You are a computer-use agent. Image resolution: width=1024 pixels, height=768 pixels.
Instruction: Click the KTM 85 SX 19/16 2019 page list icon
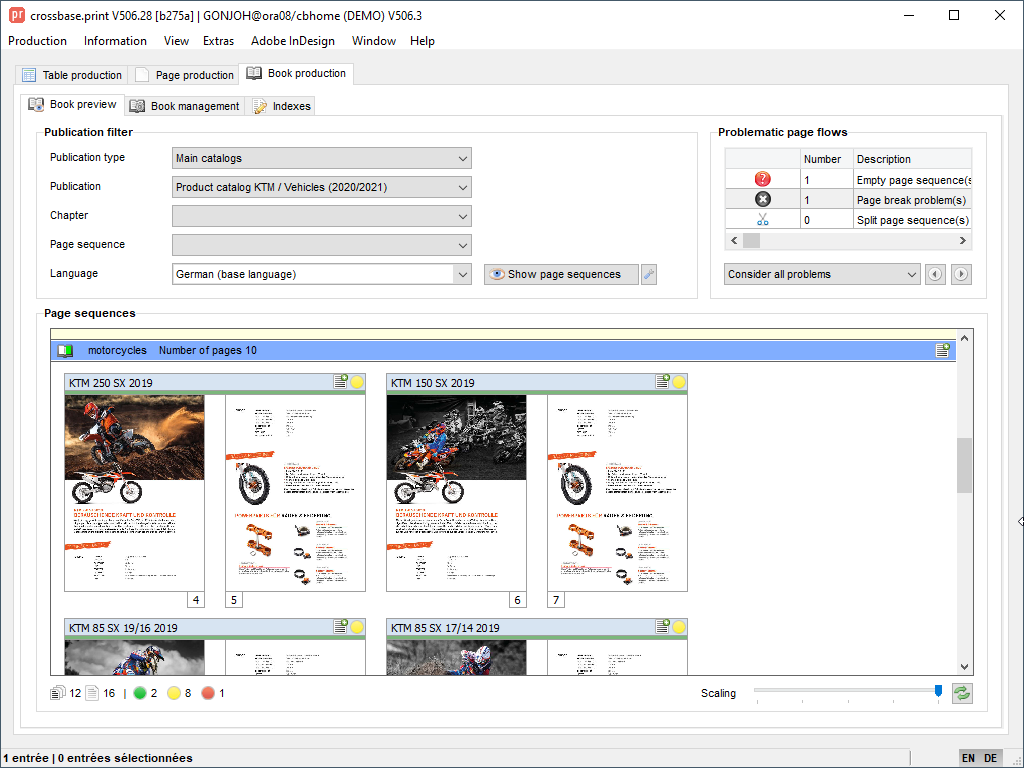(340, 627)
